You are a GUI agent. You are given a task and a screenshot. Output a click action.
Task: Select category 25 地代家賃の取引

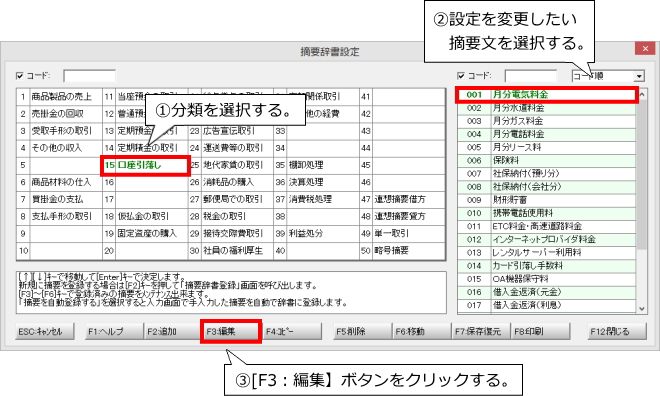tap(231, 165)
